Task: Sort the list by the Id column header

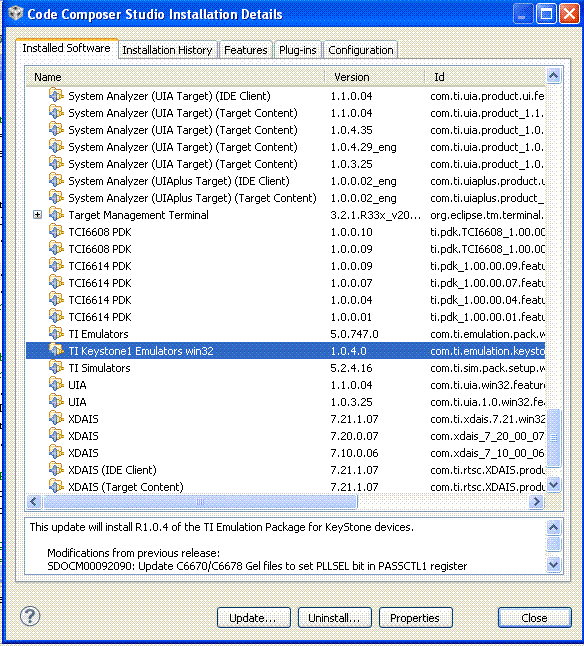Action: pos(485,77)
